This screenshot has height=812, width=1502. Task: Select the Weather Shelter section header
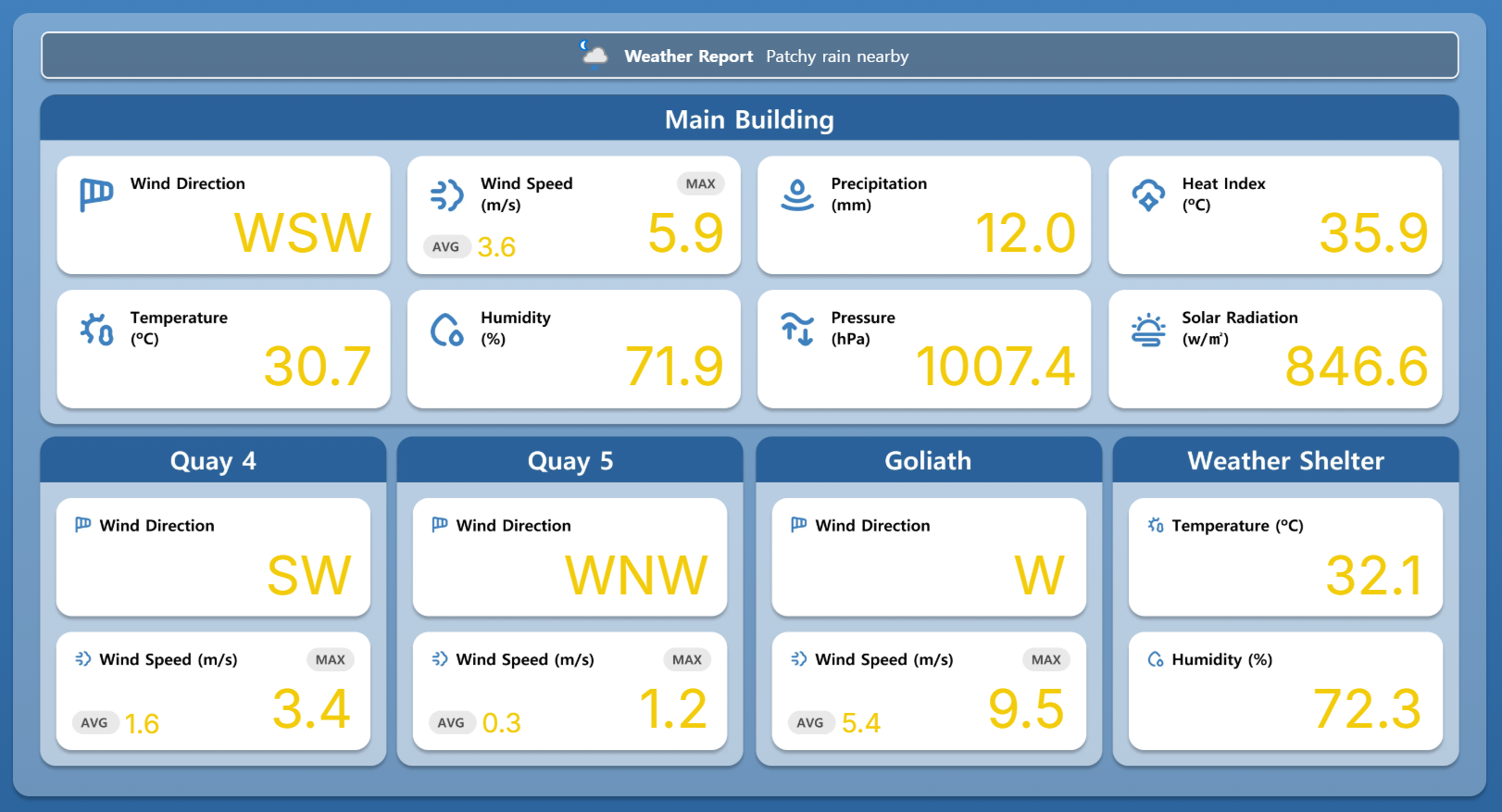click(x=1285, y=461)
